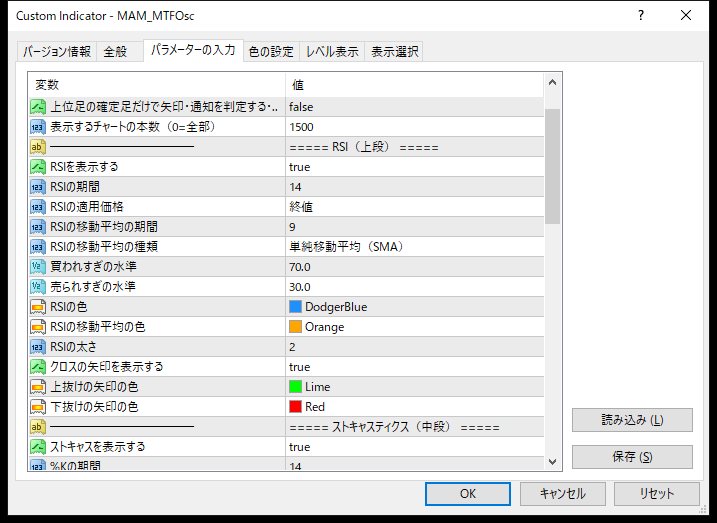This screenshot has height=523, width=717.
Task: Switch to the バージョン情報 tab
Action: tap(57, 52)
